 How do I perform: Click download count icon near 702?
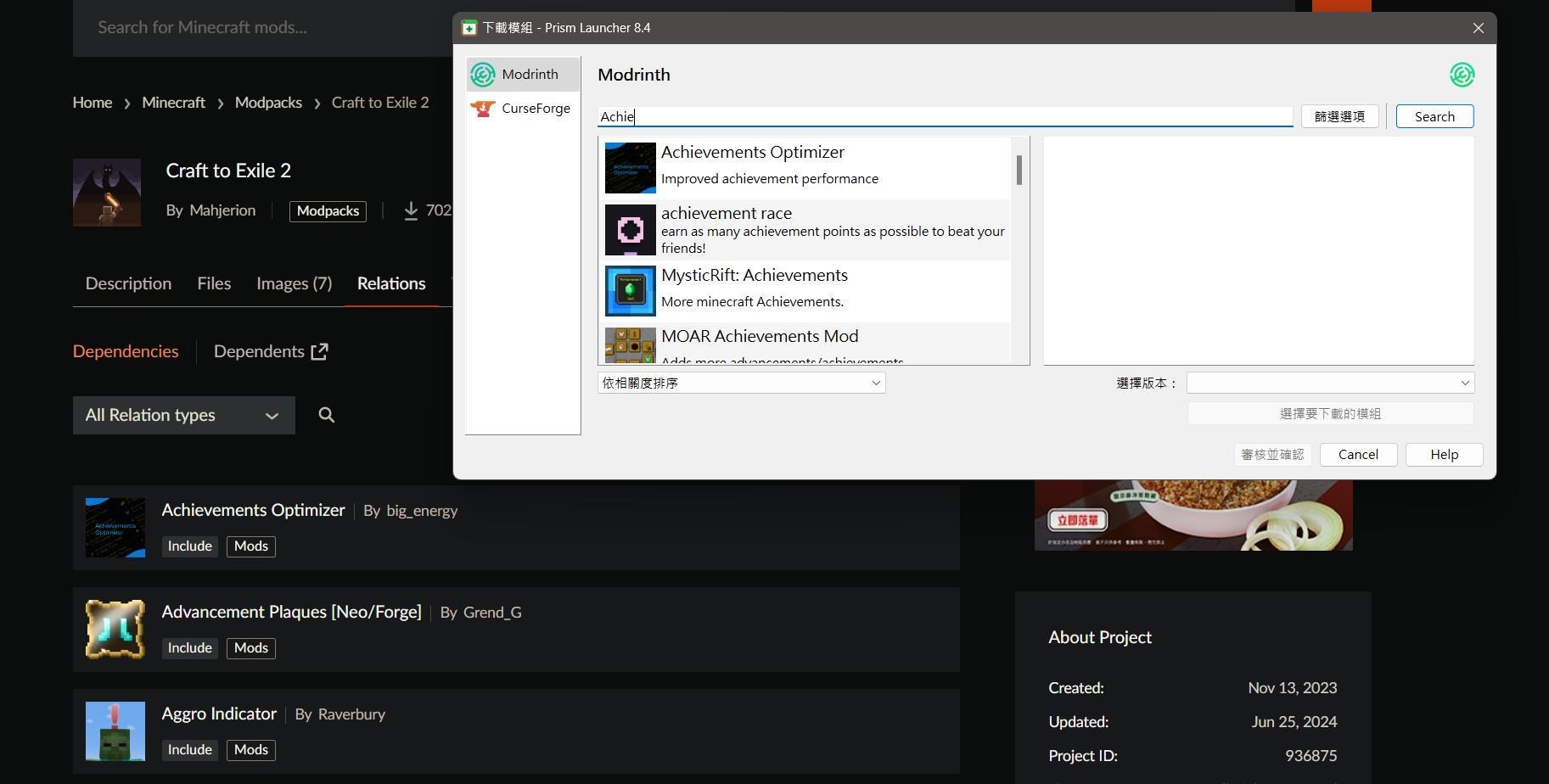click(411, 210)
